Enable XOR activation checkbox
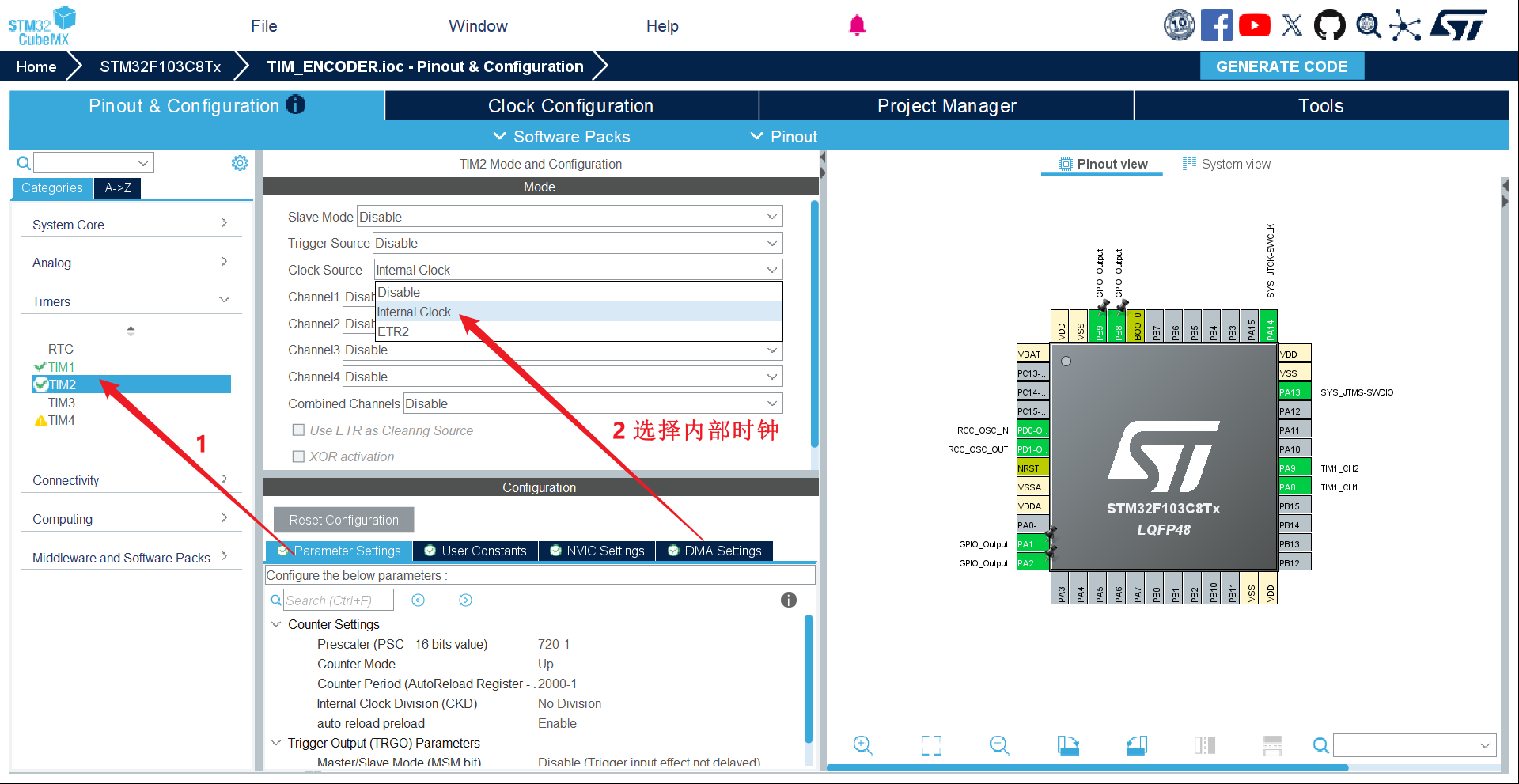This screenshot has height=784, width=1519. click(298, 456)
